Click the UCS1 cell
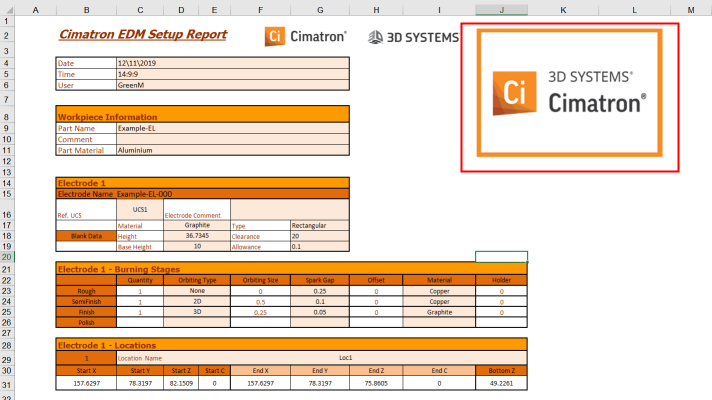This screenshot has height=400, width=712. click(140, 210)
